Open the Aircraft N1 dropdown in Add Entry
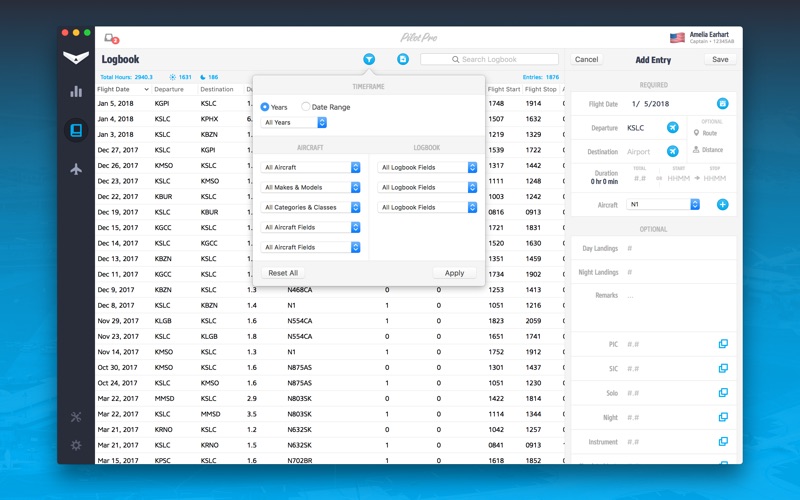800x500 pixels. coord(663,204)
